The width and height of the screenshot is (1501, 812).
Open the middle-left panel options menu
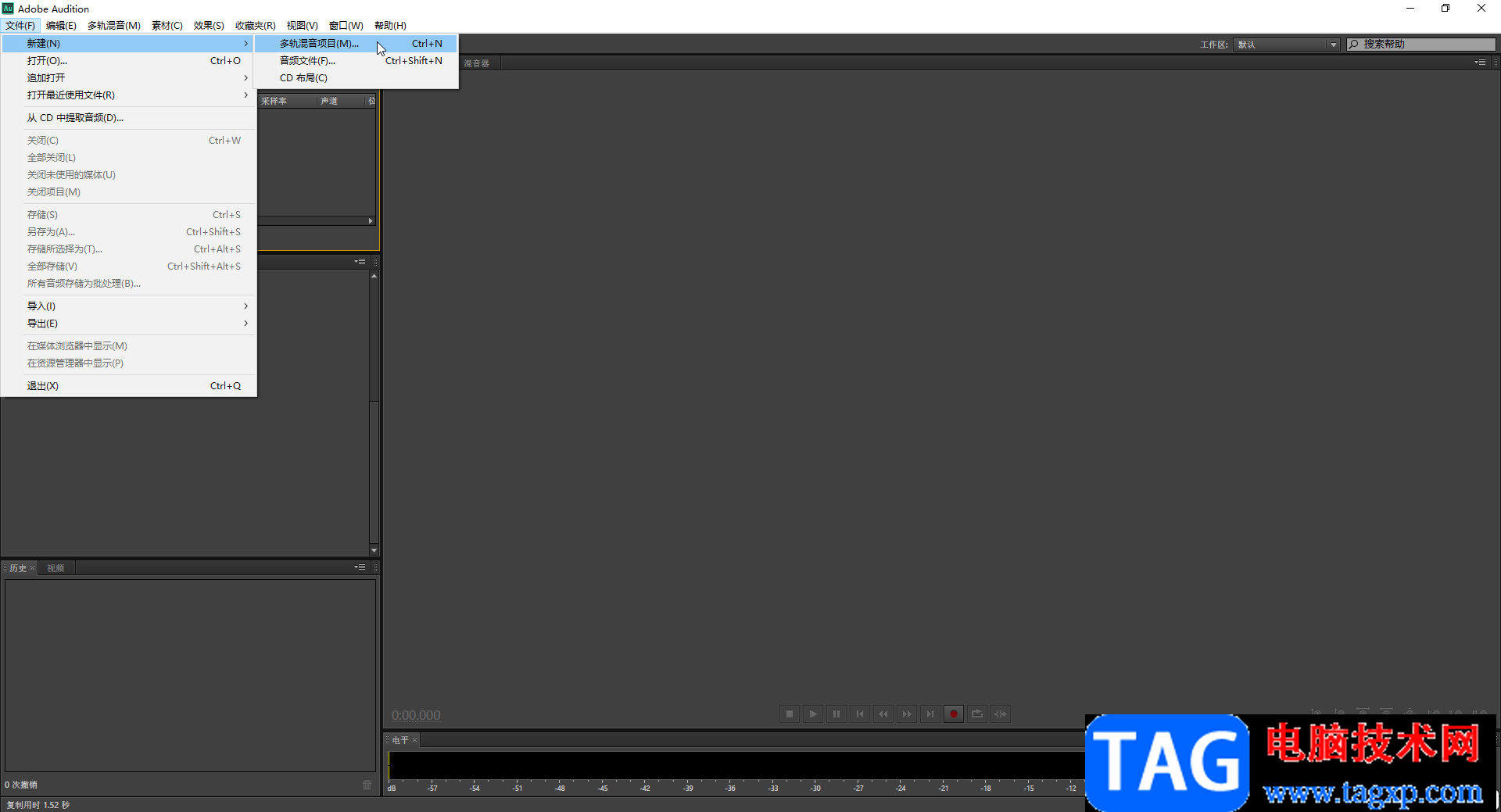pos(360,261)
